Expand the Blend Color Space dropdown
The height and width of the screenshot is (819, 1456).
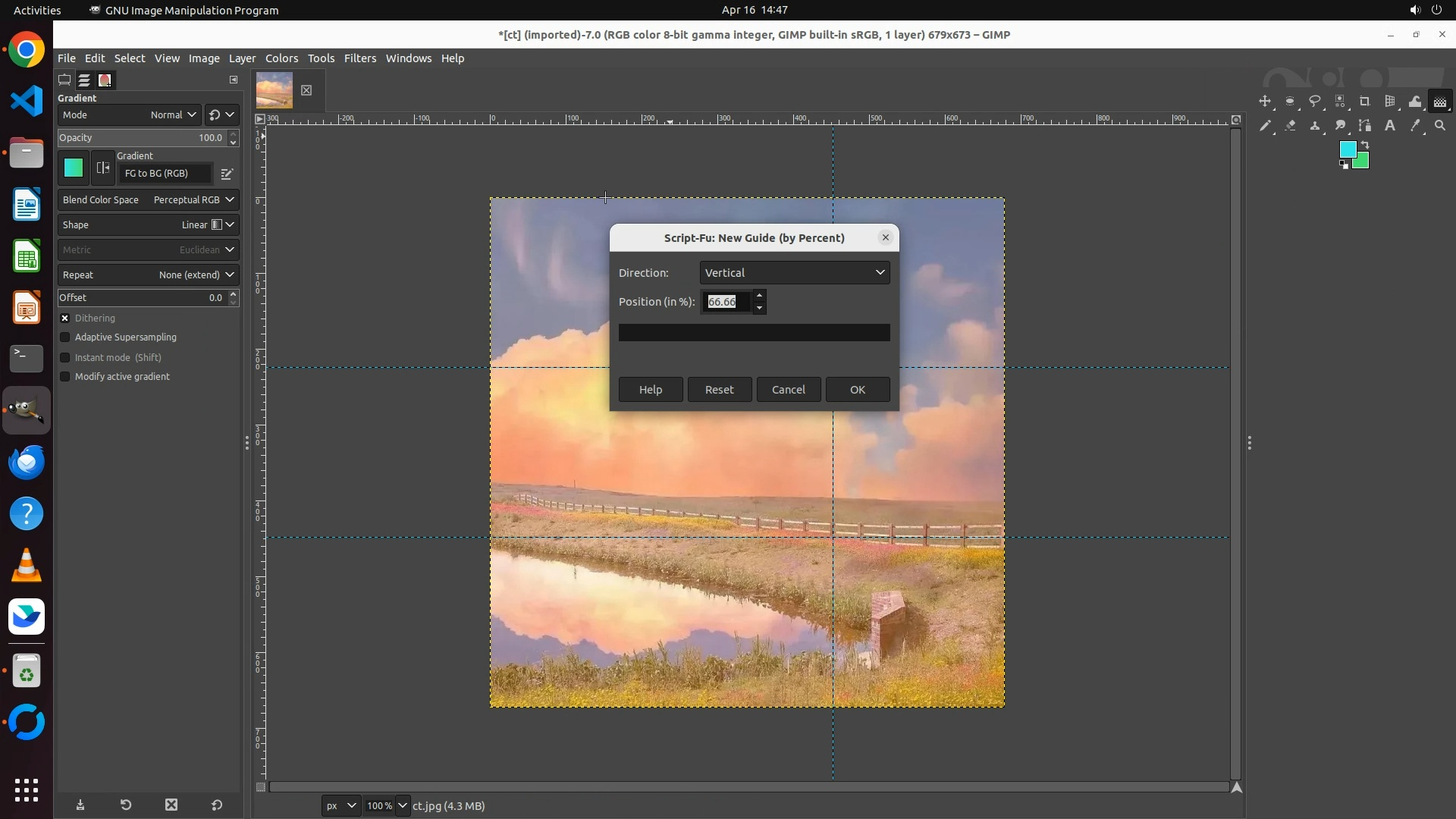click(148, 200)
